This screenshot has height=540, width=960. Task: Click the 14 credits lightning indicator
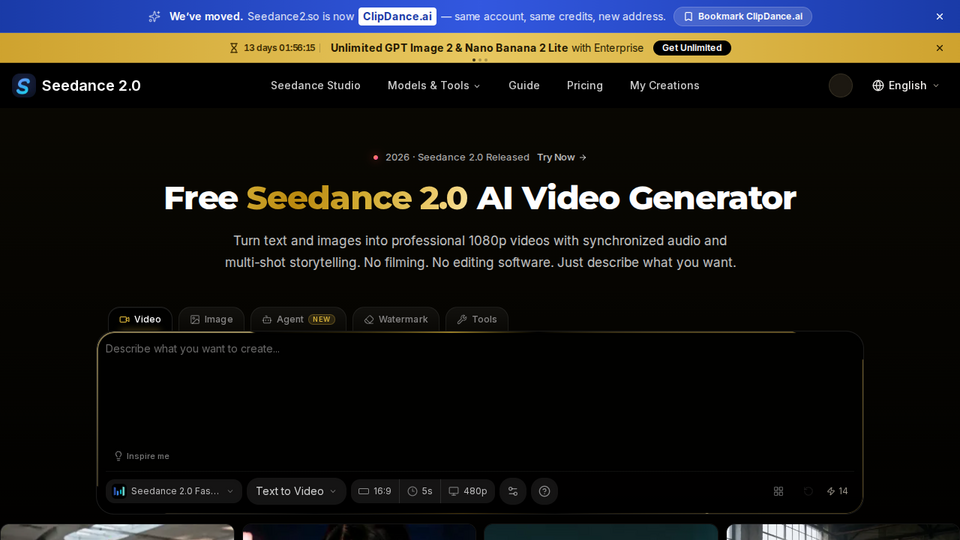pos(837,491)
